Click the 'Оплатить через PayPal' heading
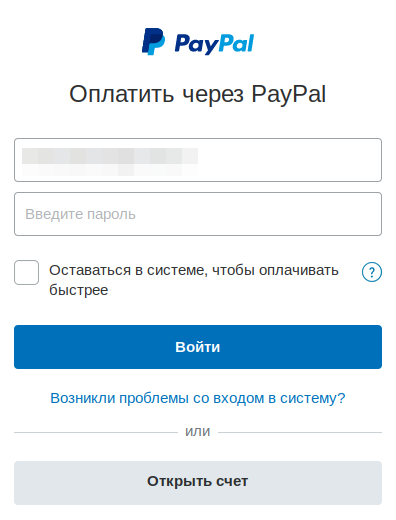Viewport: 396px width, 520px height. point(197,94)
